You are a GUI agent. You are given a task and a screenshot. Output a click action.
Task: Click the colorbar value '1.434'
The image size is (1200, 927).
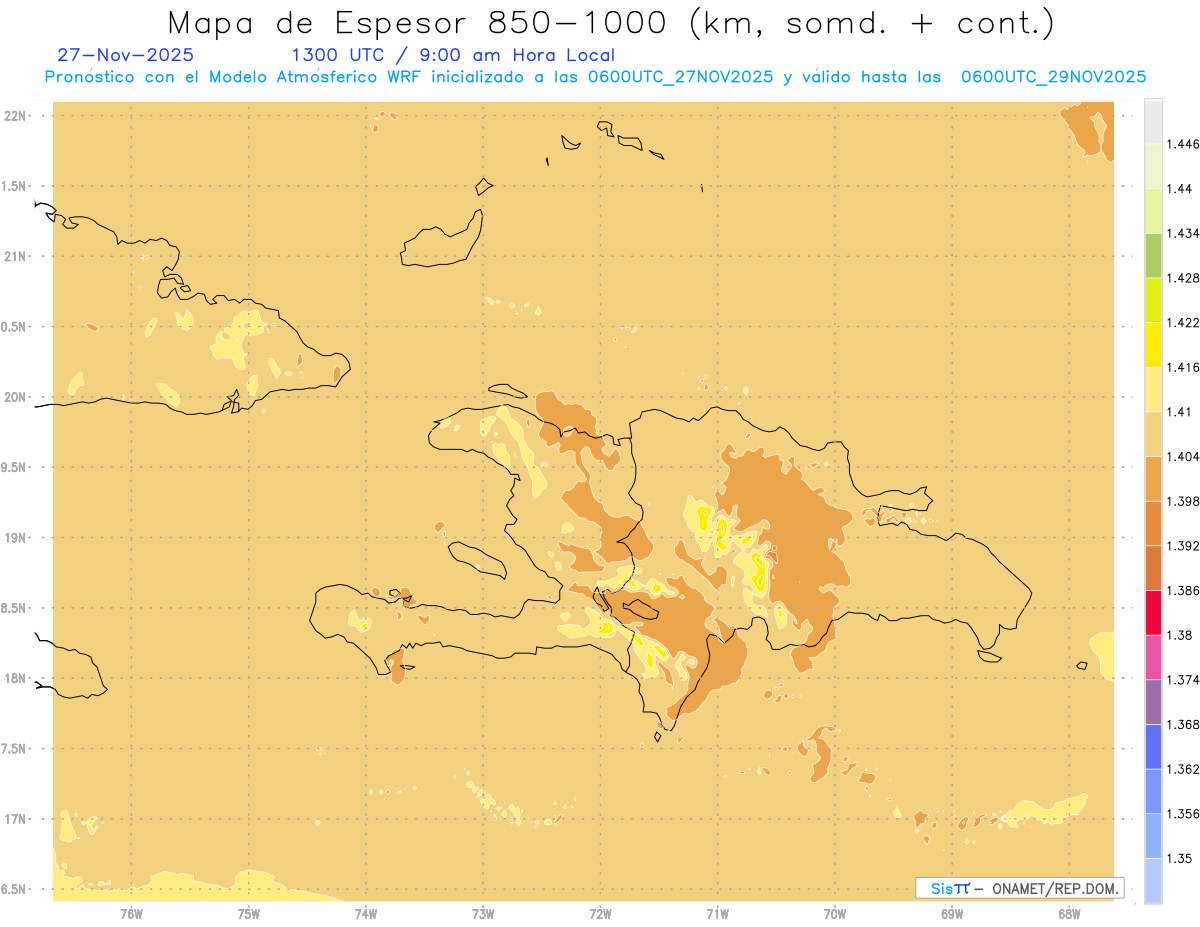pos(1183,233)
